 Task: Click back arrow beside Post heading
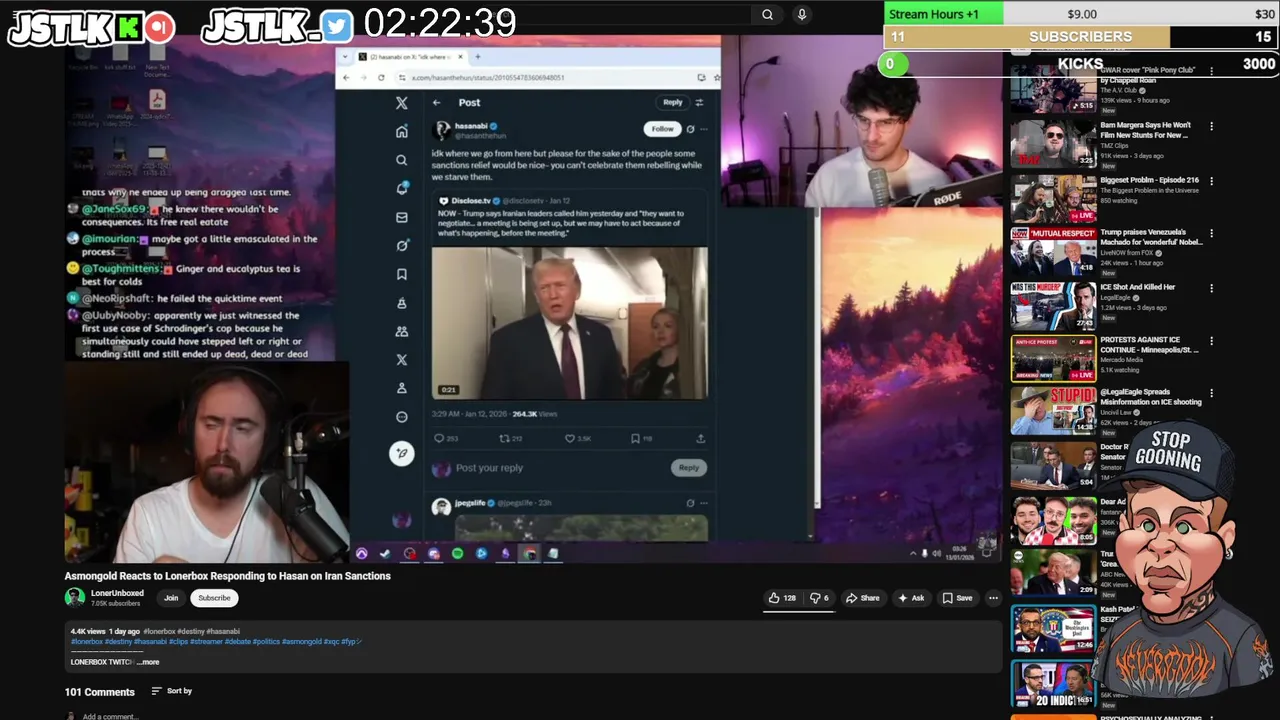click(436, 102)
